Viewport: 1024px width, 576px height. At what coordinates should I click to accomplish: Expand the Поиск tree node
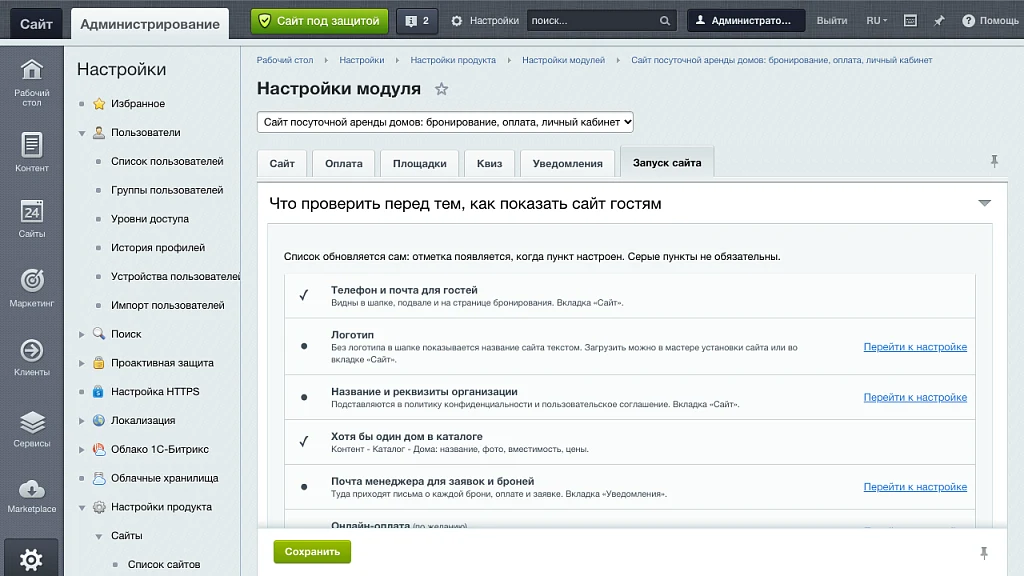pyautogui.click(x=82, y=334)
